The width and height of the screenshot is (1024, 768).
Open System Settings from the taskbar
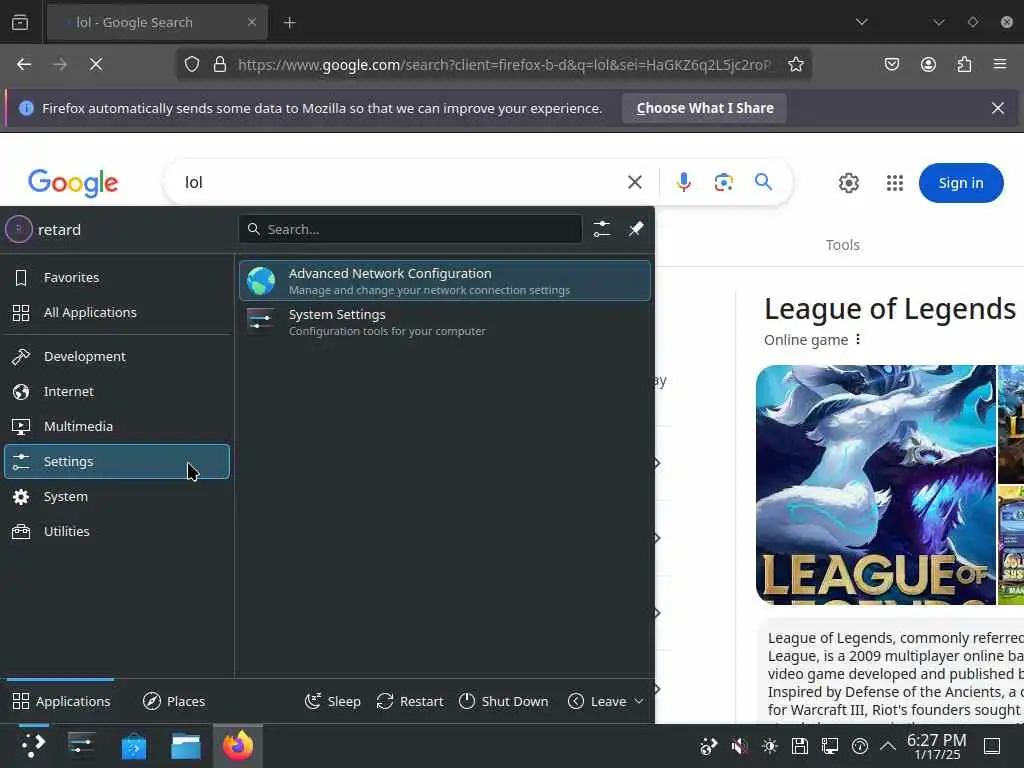[82, 745]
